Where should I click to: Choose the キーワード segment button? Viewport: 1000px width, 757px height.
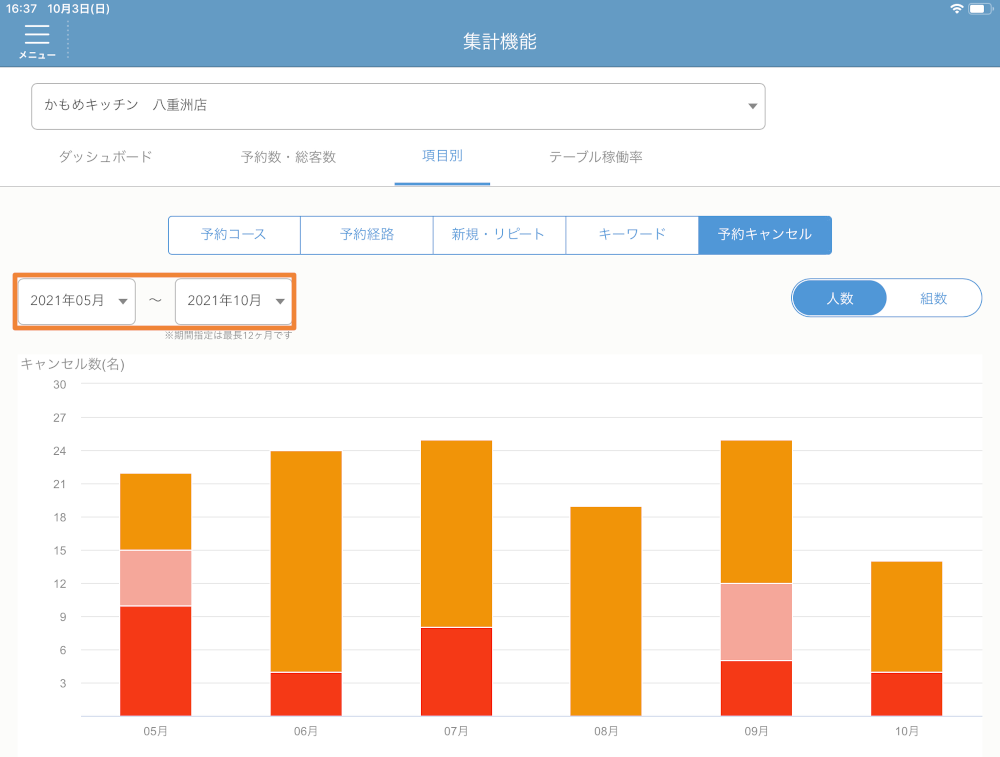(632, 235)
